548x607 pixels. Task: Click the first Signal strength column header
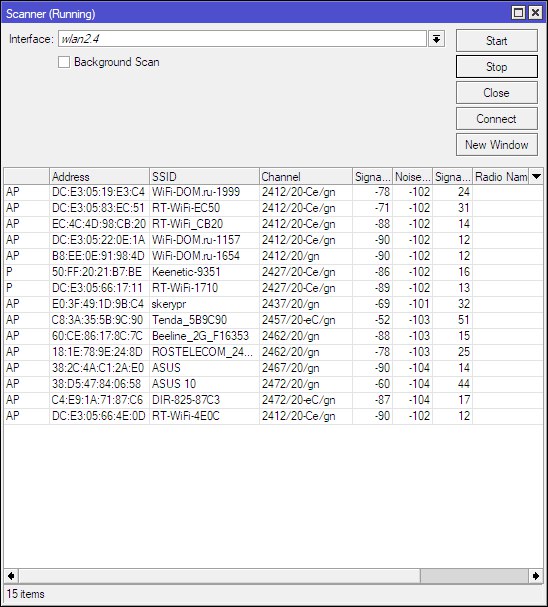click(x=372, y=177)
